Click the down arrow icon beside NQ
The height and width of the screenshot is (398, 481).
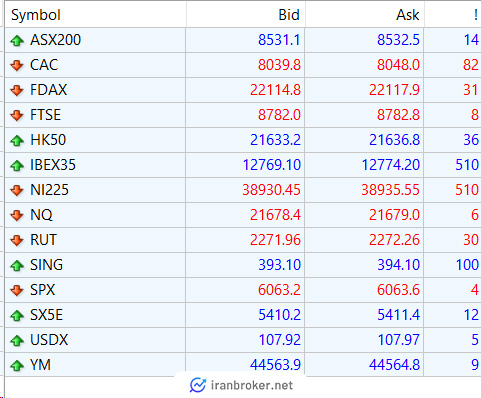[x=17, y=215]
